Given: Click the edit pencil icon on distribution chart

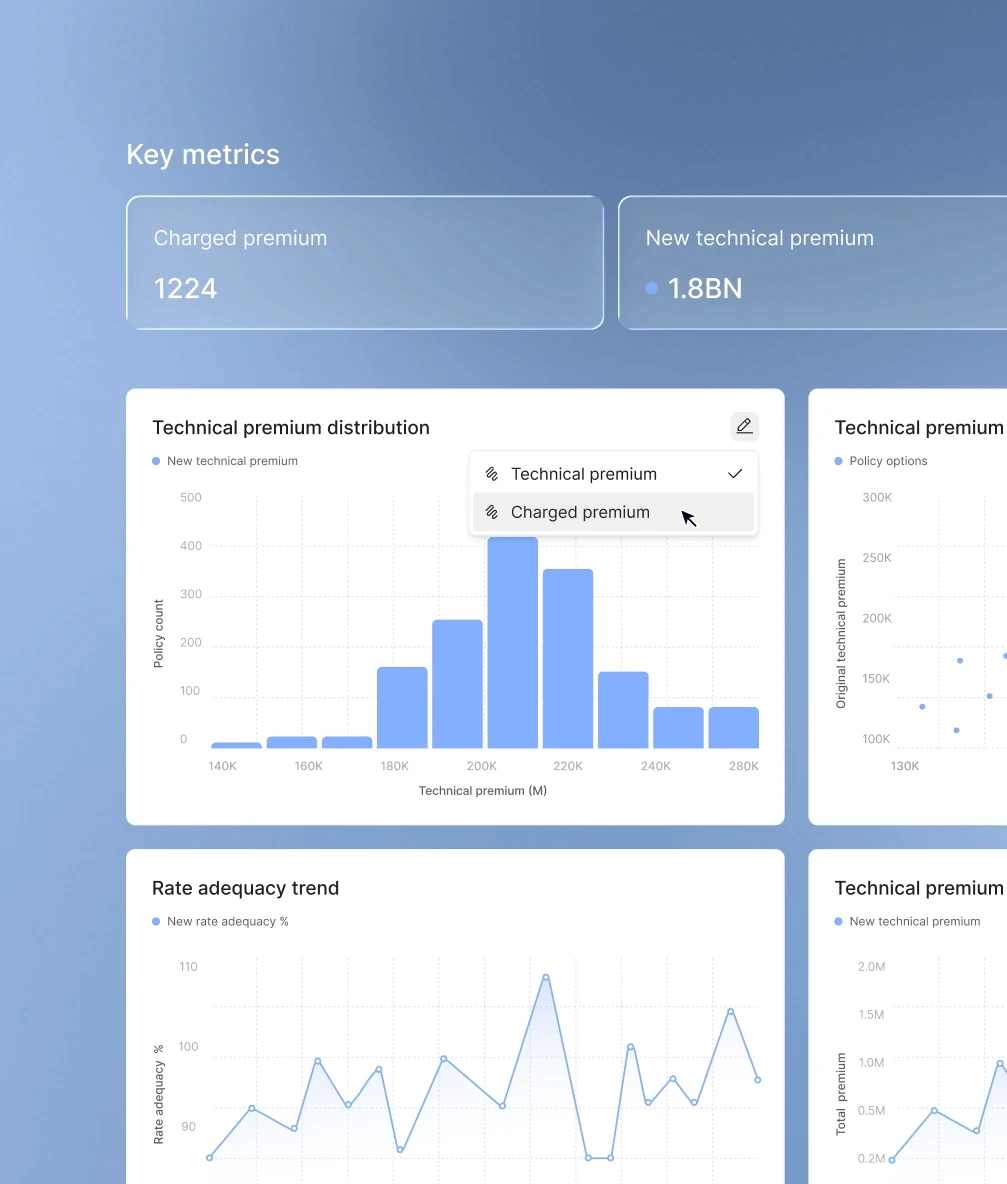Looking at the screenshot, I should point(744,426).
